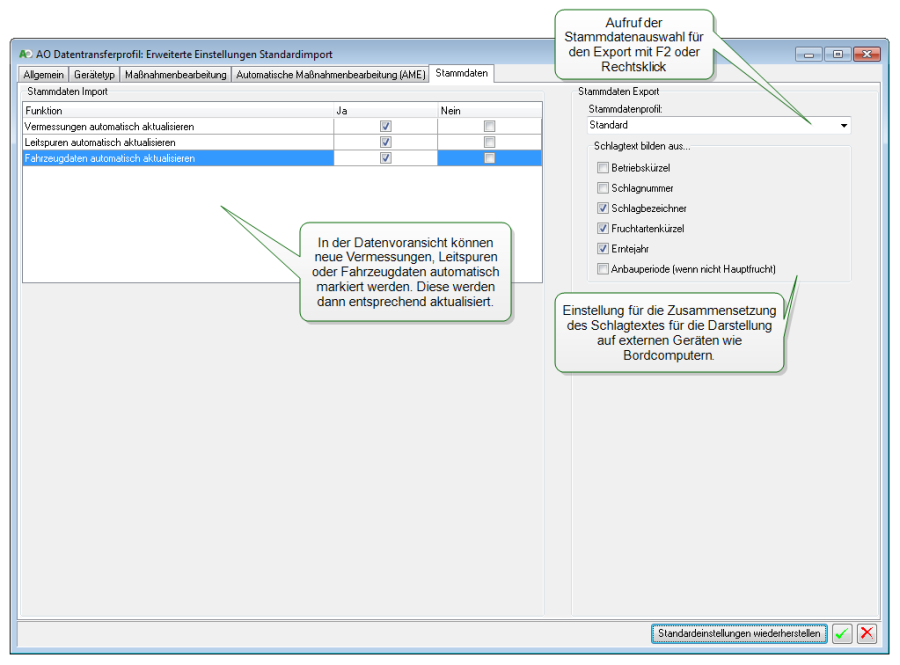Check Nein for Vermessungen automatisch aktualisieren
Image resolution: width=900 pixels, height=665 pixels.
[x=489, y=126]
